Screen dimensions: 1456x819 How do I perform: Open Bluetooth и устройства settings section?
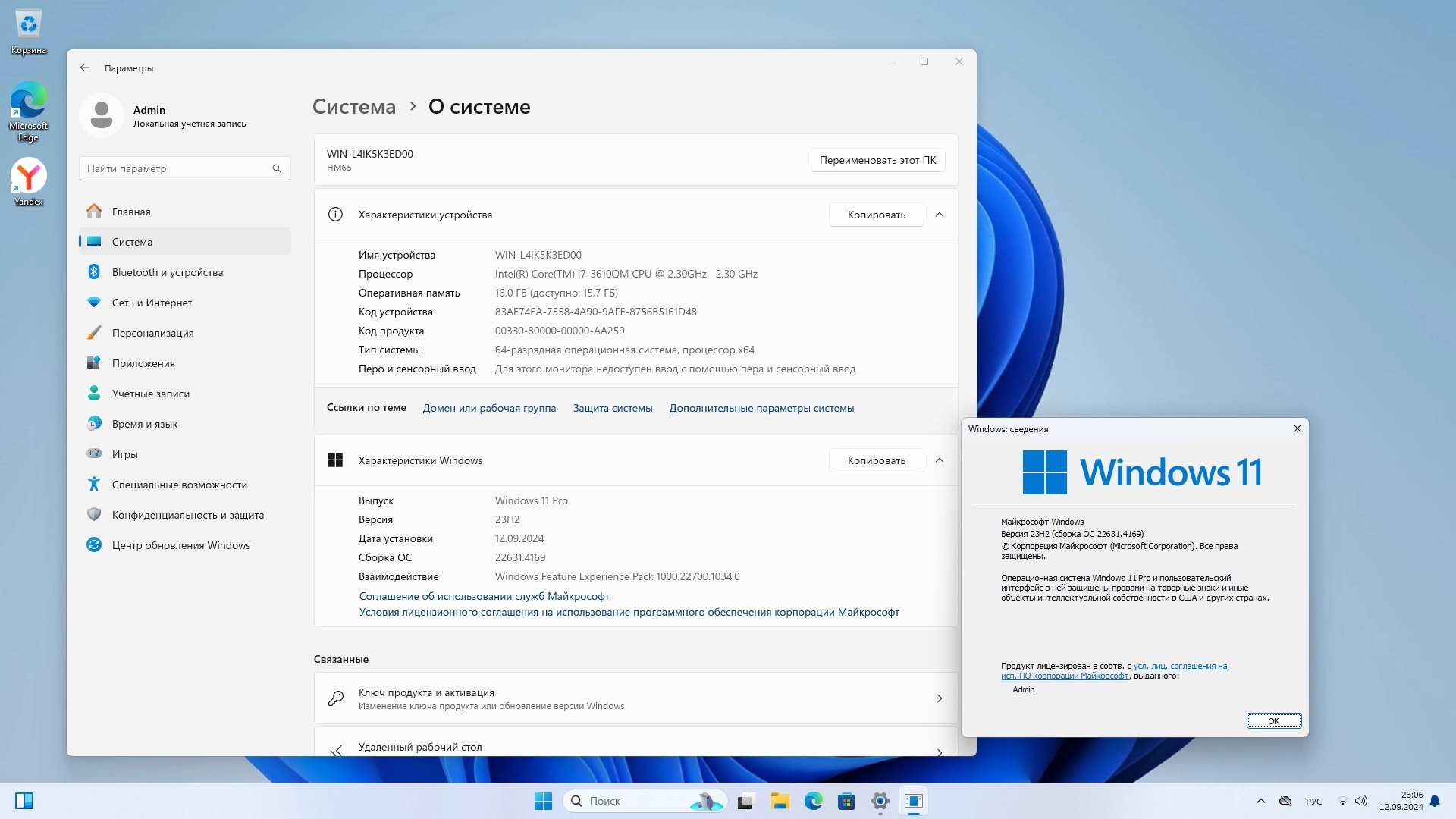click(x=167, y=272)
